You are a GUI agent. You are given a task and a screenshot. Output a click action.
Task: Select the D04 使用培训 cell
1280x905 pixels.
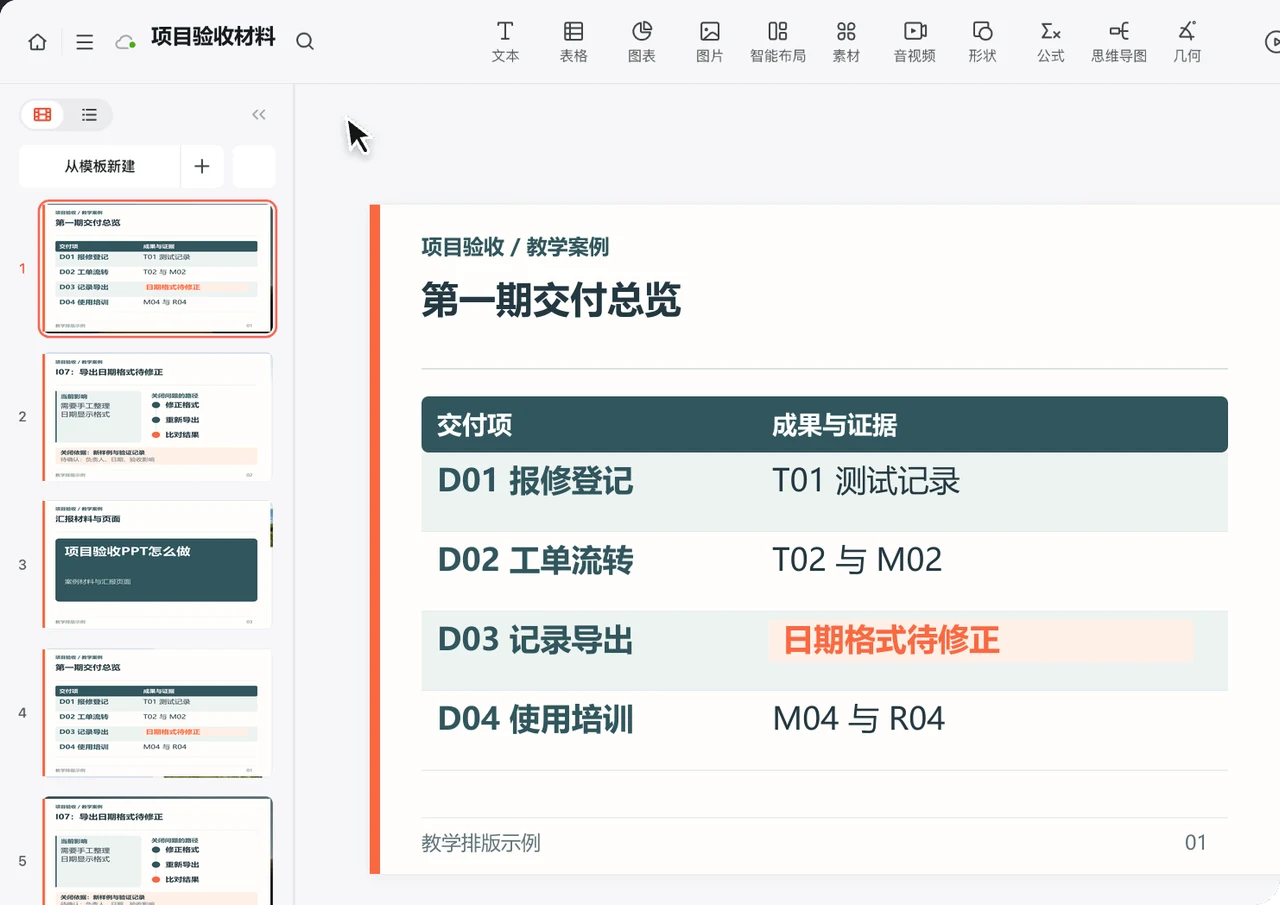[x=535, y=719]
